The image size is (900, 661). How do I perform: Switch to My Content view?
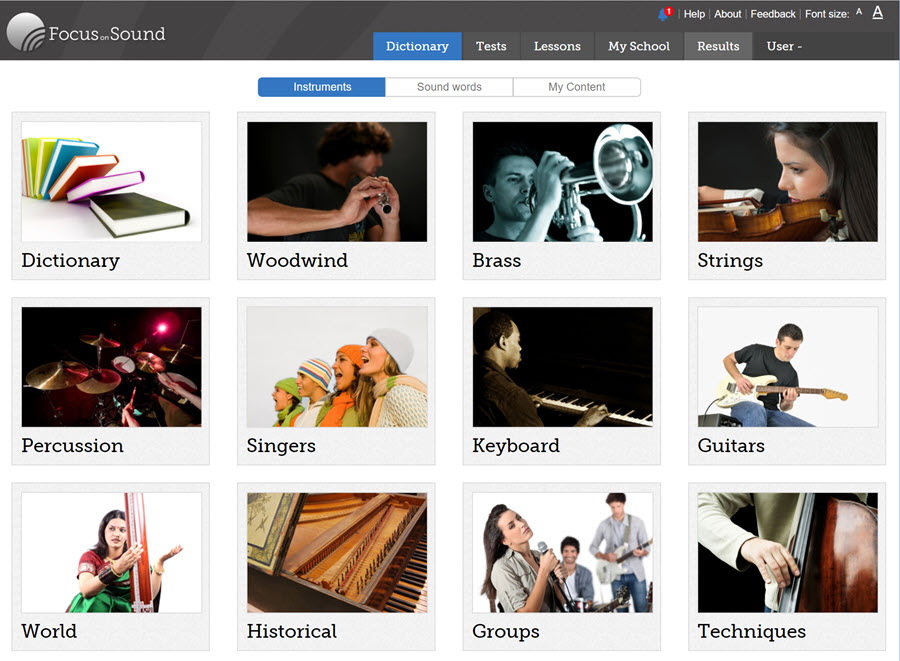576,87
